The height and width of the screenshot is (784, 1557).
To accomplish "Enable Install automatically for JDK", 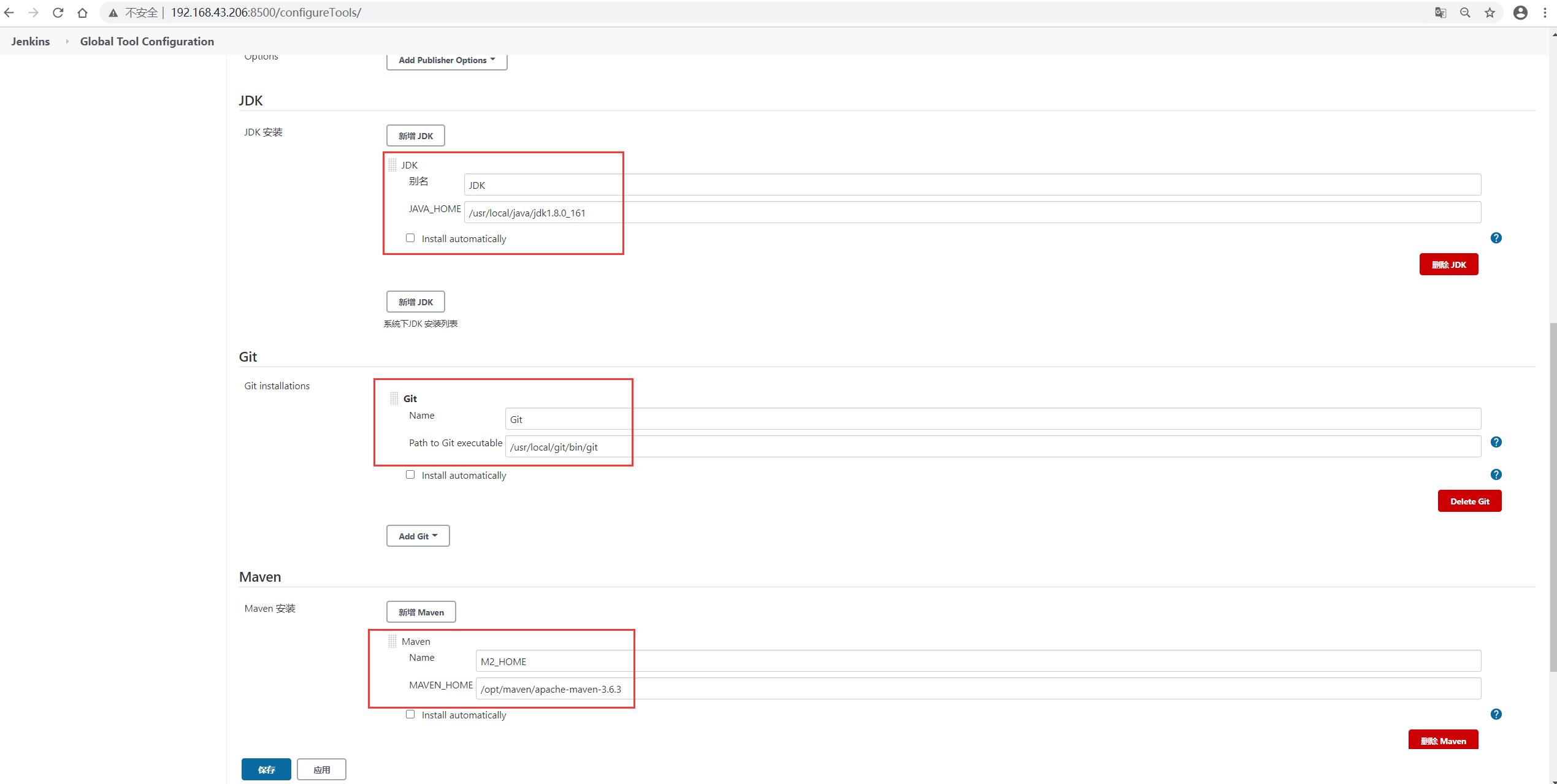I will (x=410, y=238).
